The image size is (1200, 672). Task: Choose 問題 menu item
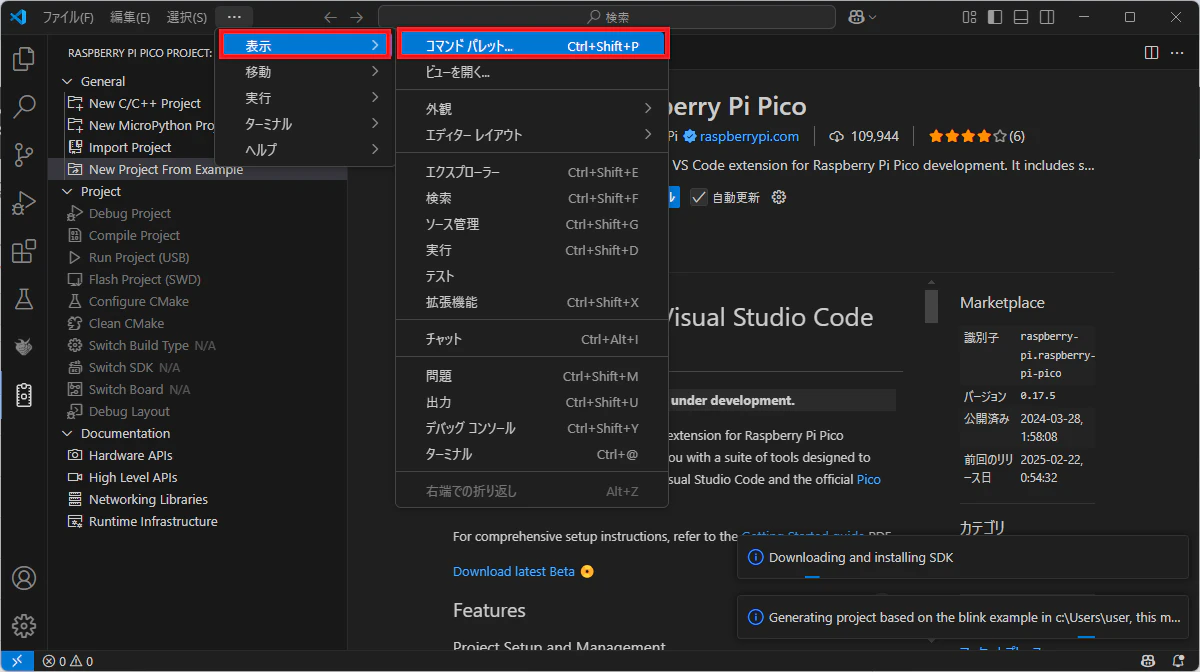[x=532, y=376]
